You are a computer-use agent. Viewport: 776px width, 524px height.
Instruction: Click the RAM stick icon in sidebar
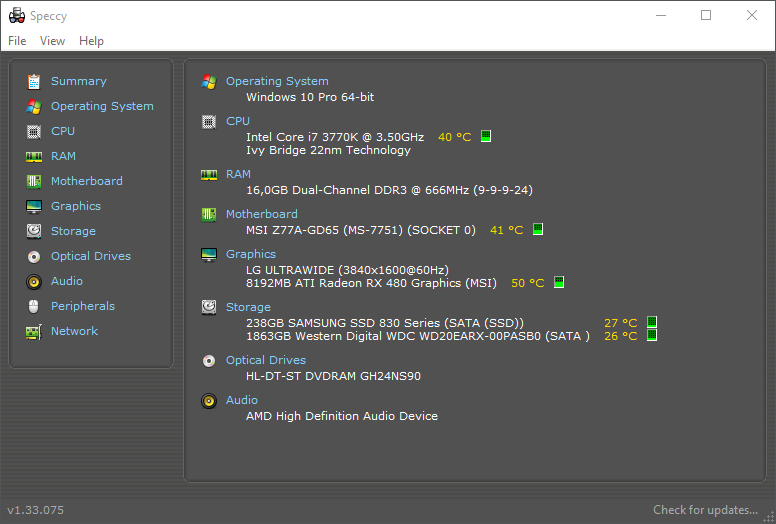(x=34, y=157)
